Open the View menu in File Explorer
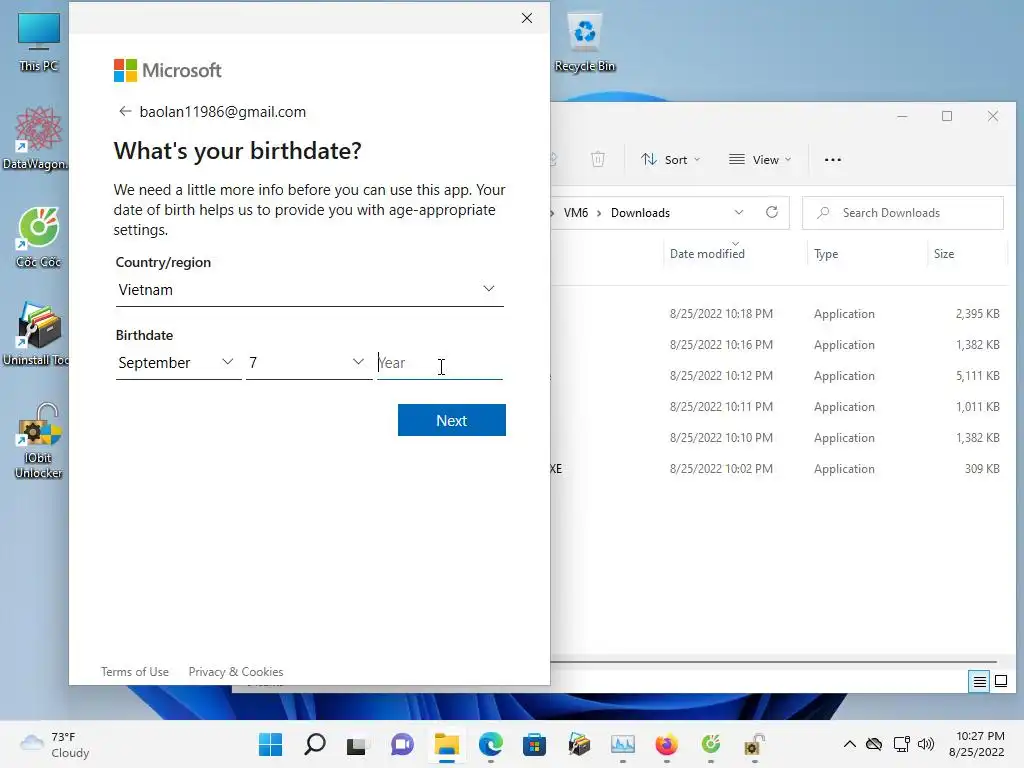 pyautogui.click(x=760, y=159)
